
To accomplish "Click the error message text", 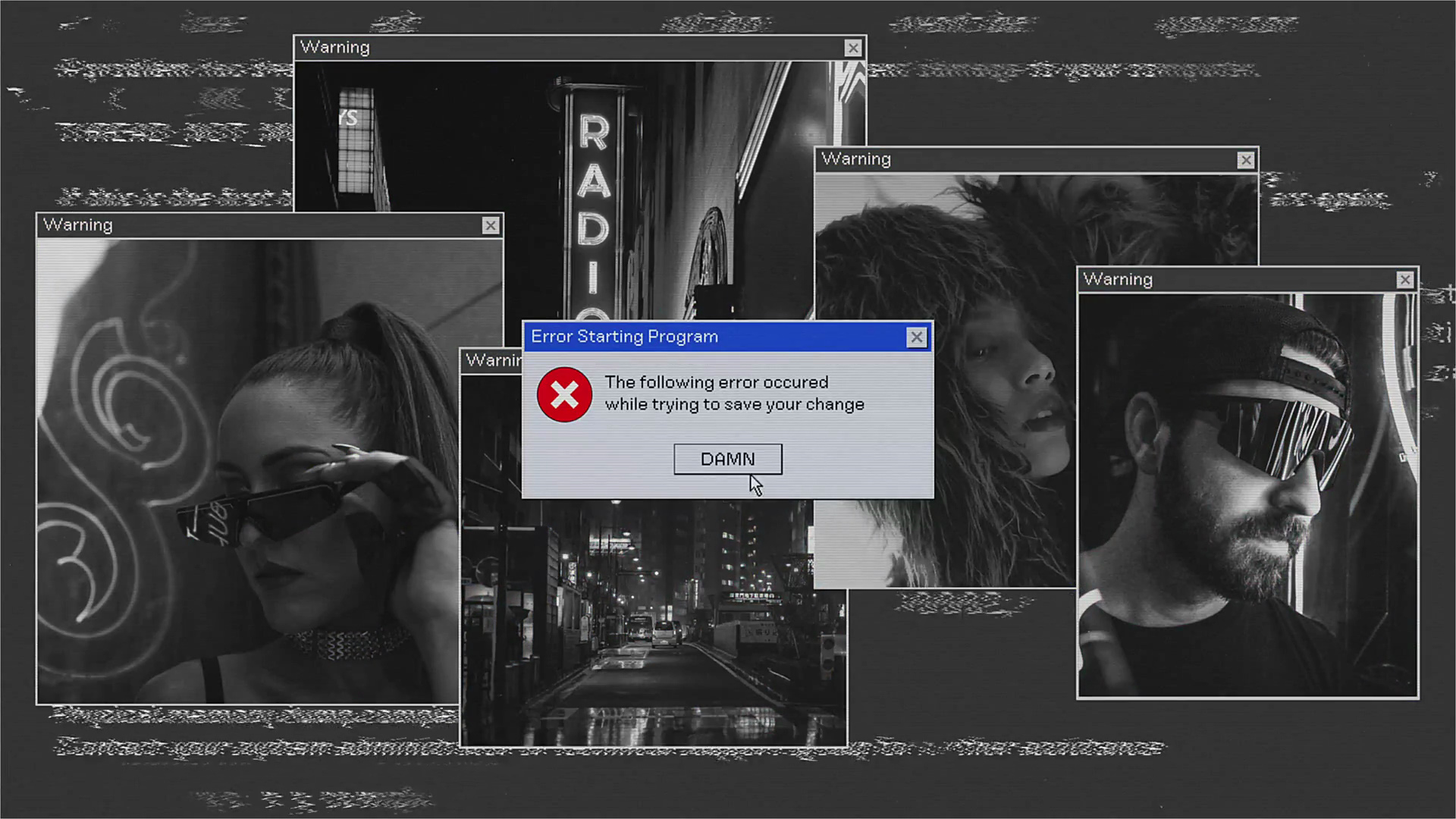I will [x=733, y=393].
